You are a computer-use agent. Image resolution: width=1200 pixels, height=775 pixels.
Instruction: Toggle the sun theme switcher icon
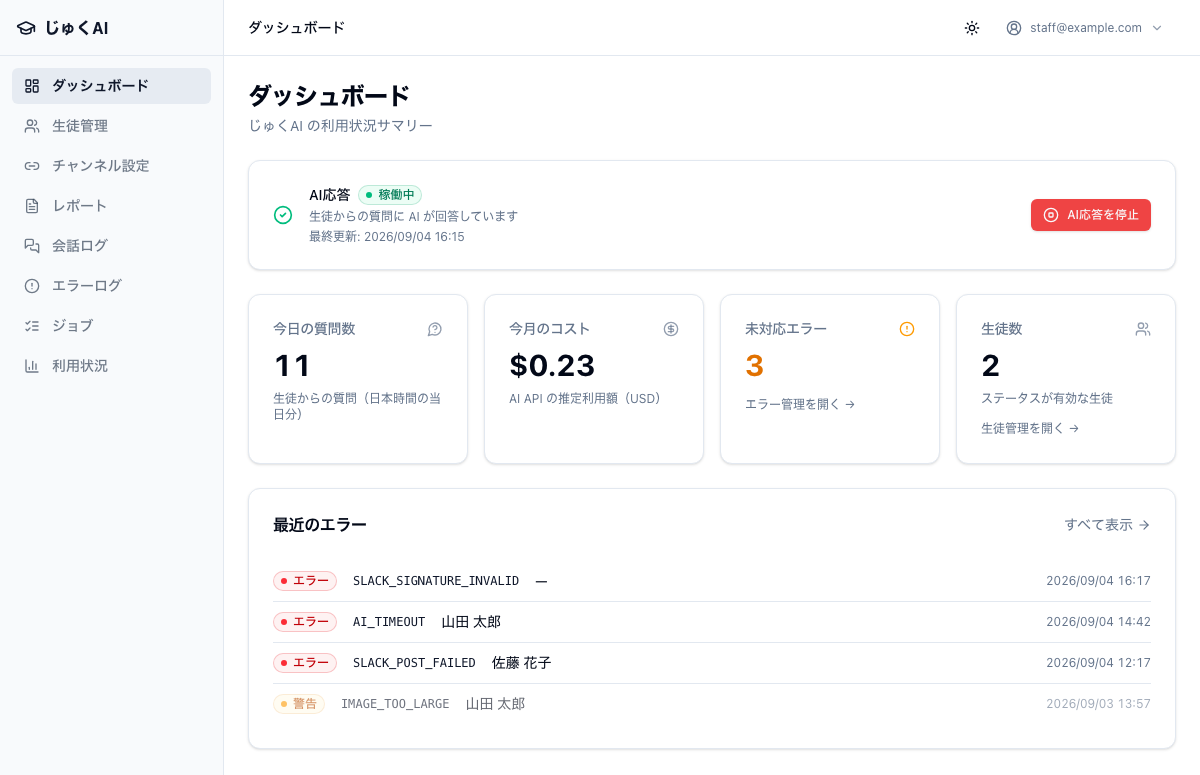pyautogui.click(x=972, y=28)
